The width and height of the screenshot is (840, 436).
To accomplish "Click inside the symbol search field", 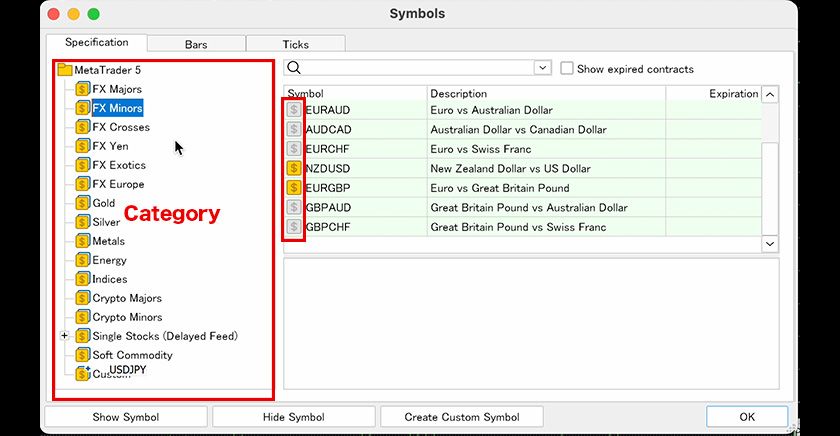I will (x=418, y=69).
